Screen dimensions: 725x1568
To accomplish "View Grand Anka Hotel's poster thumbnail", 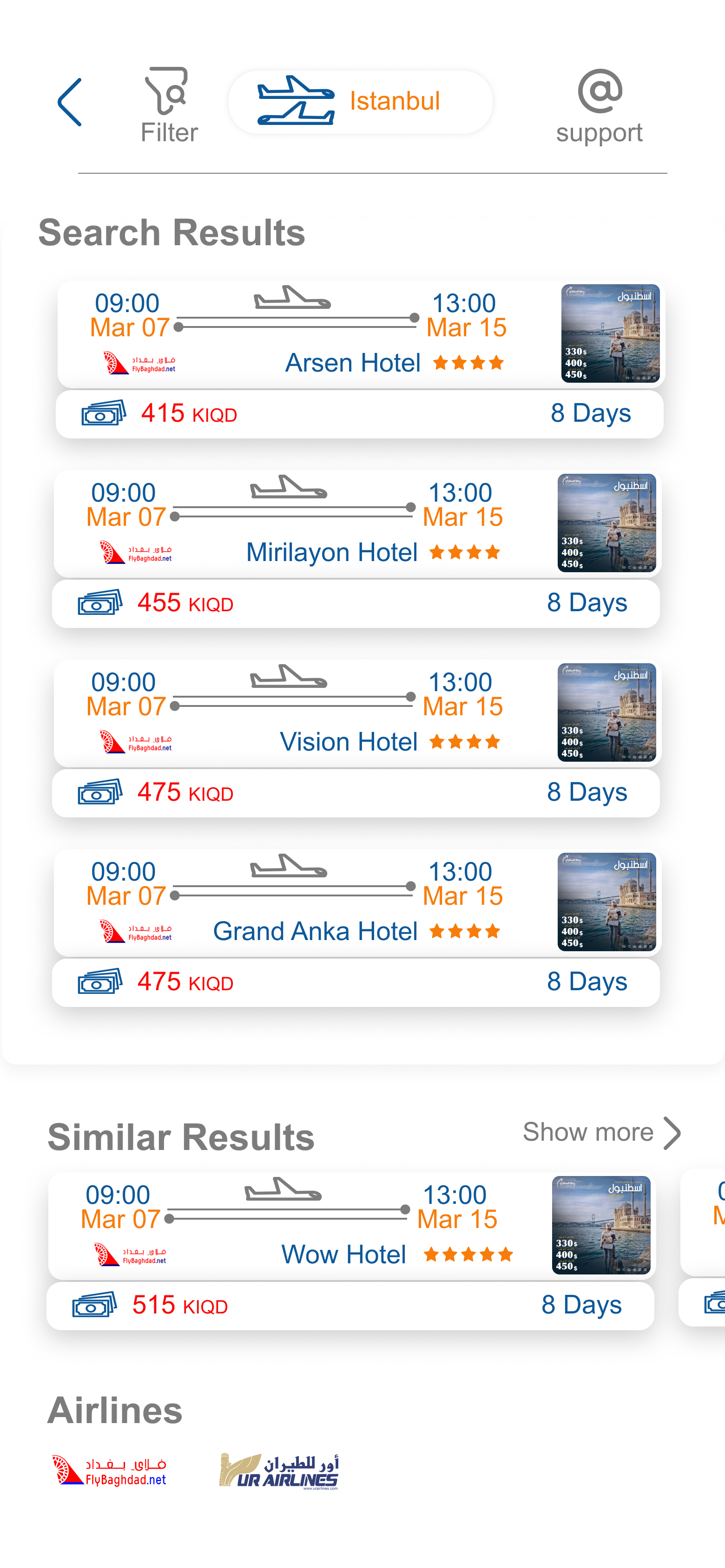I will coord(607,902).
